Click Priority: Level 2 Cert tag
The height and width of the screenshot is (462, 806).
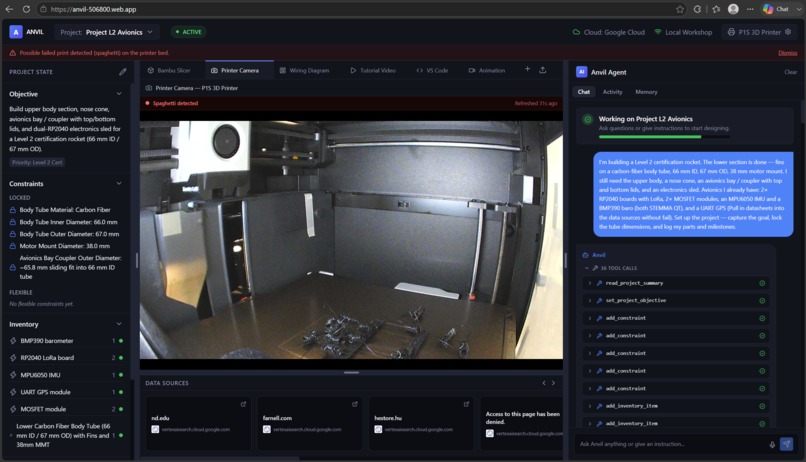pos(37,162)
